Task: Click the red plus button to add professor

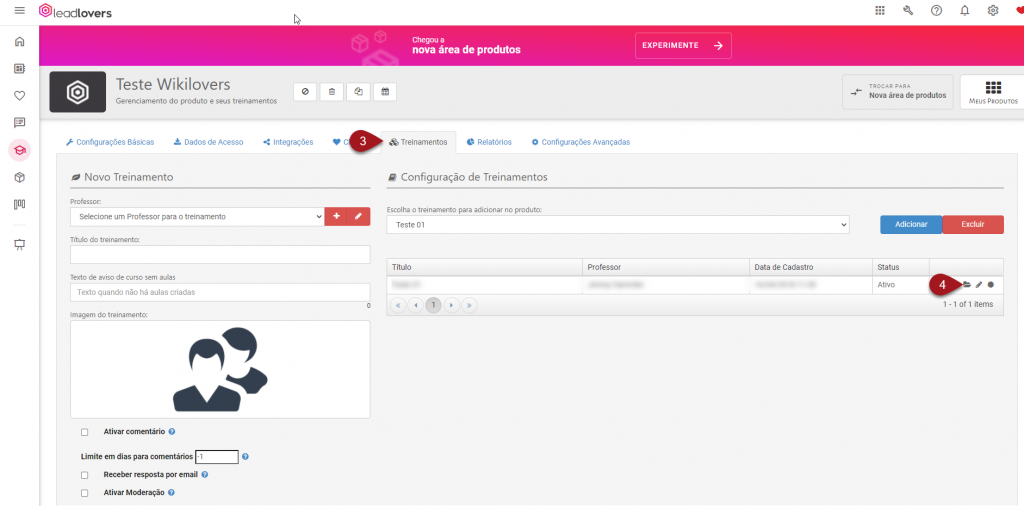Action: tap(336, 216)
